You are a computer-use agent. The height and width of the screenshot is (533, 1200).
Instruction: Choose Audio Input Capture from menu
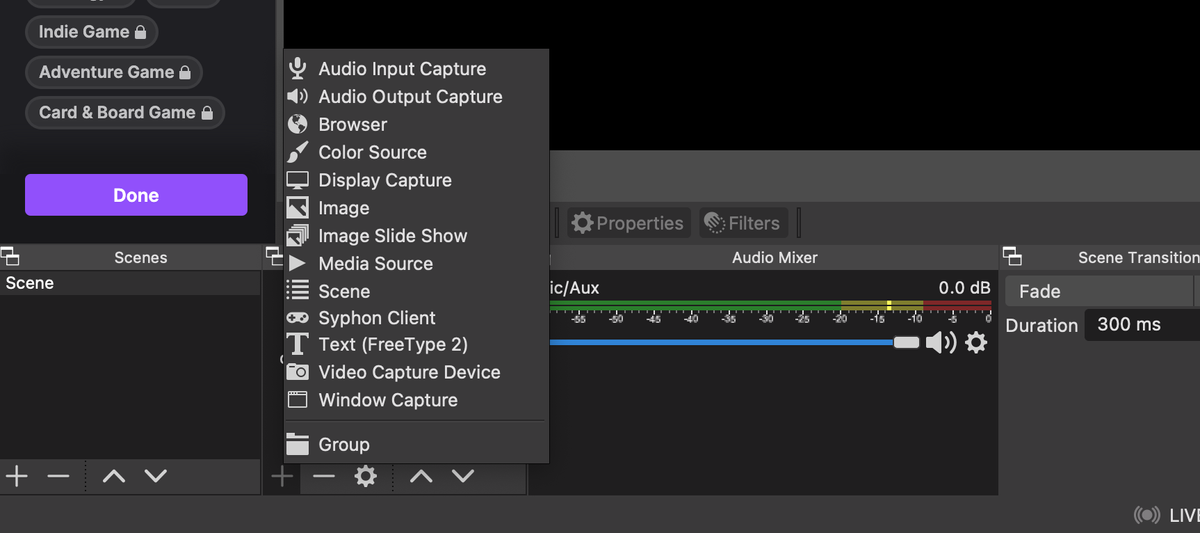(402, 69)
